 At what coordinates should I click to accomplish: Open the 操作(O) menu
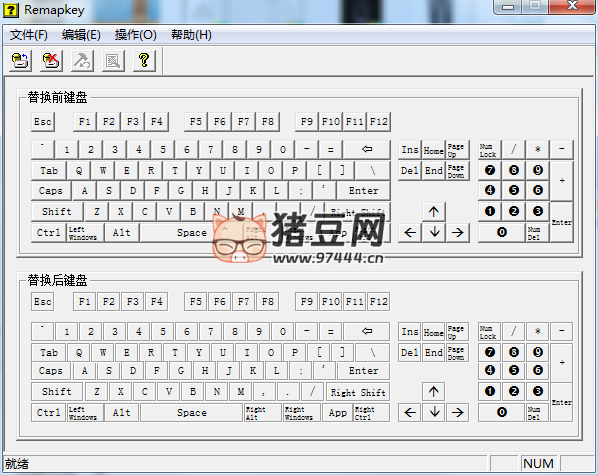pyautogui.click(x=136, y=35)
